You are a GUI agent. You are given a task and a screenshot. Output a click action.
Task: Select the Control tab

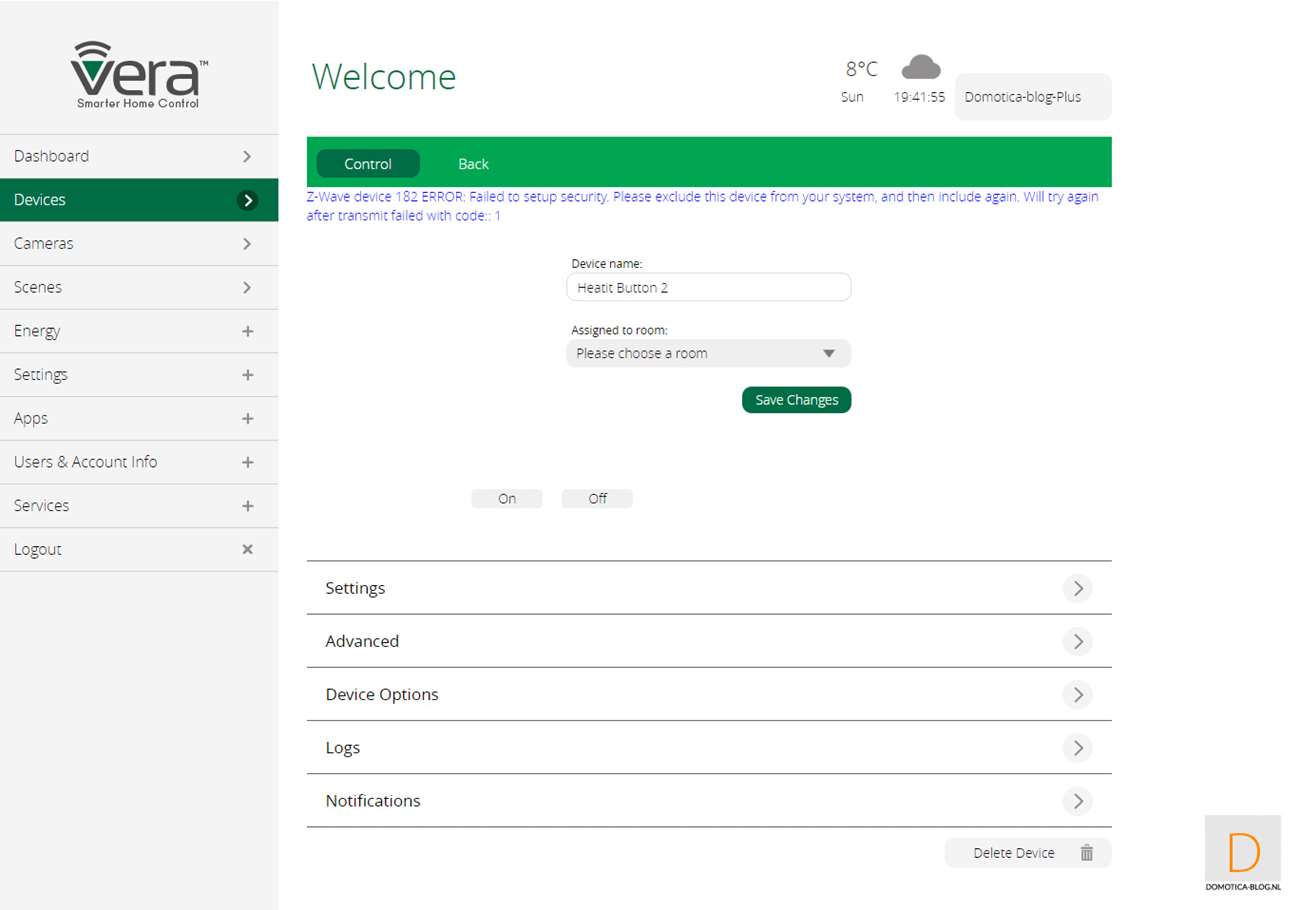pyautogui.click(x=368, y=164)
